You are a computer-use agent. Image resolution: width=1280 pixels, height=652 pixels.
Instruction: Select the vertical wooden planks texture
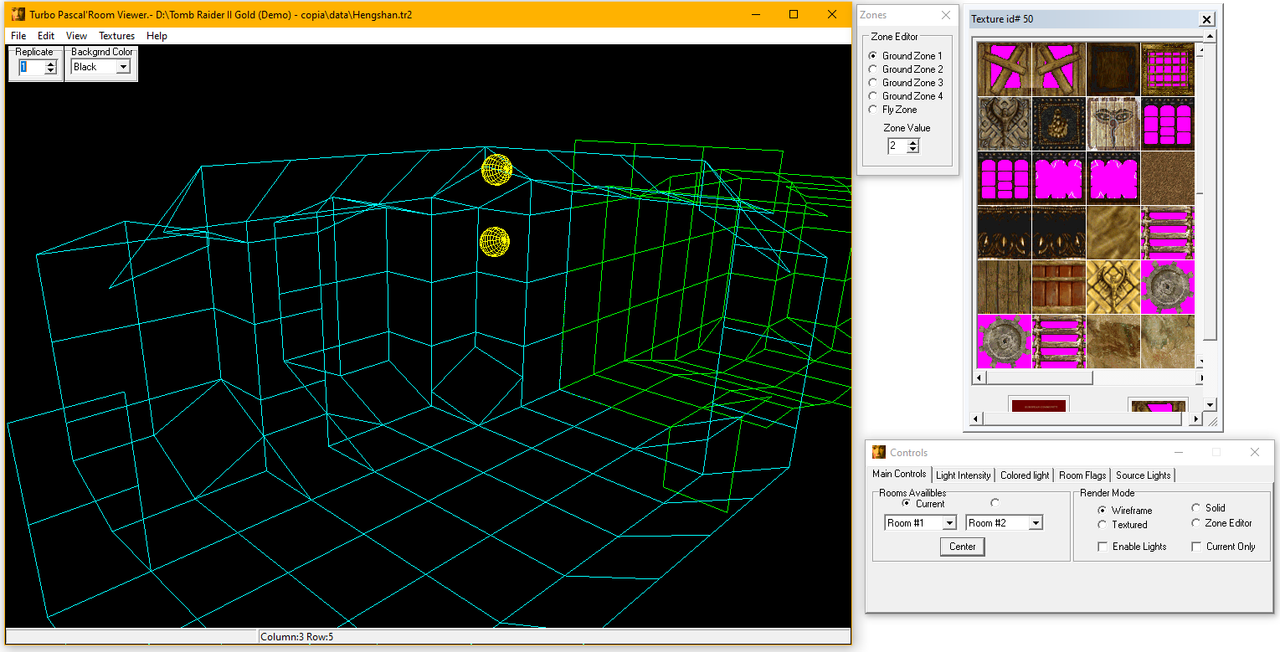(x=1004, y=286)
